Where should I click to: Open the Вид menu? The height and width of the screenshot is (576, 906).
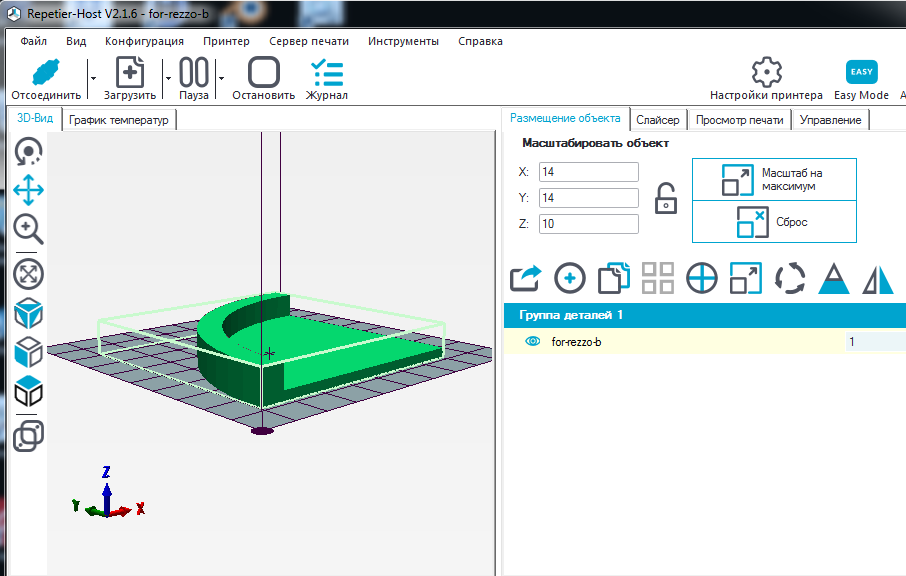76,41
